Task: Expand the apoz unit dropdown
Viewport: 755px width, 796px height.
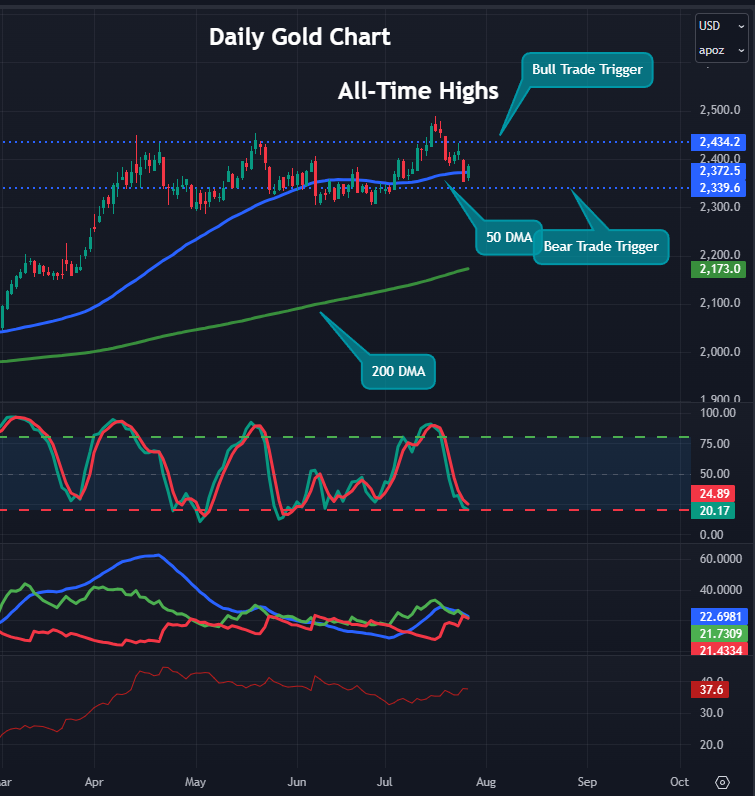Action: 721,49
